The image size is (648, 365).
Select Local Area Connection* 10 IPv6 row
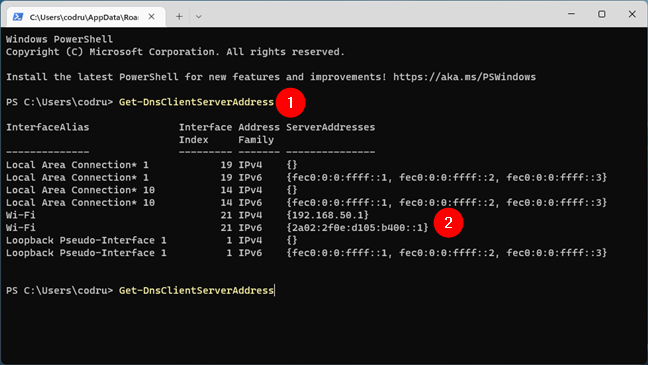306,203
